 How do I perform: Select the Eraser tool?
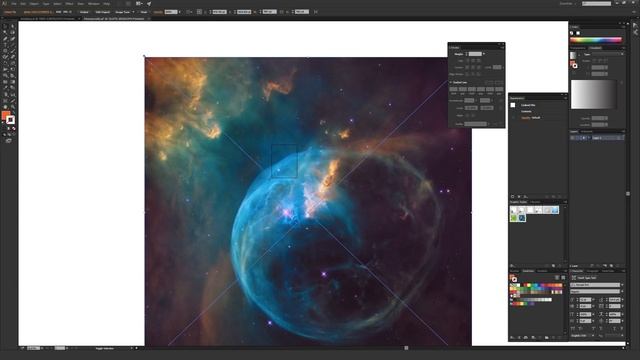13,57
